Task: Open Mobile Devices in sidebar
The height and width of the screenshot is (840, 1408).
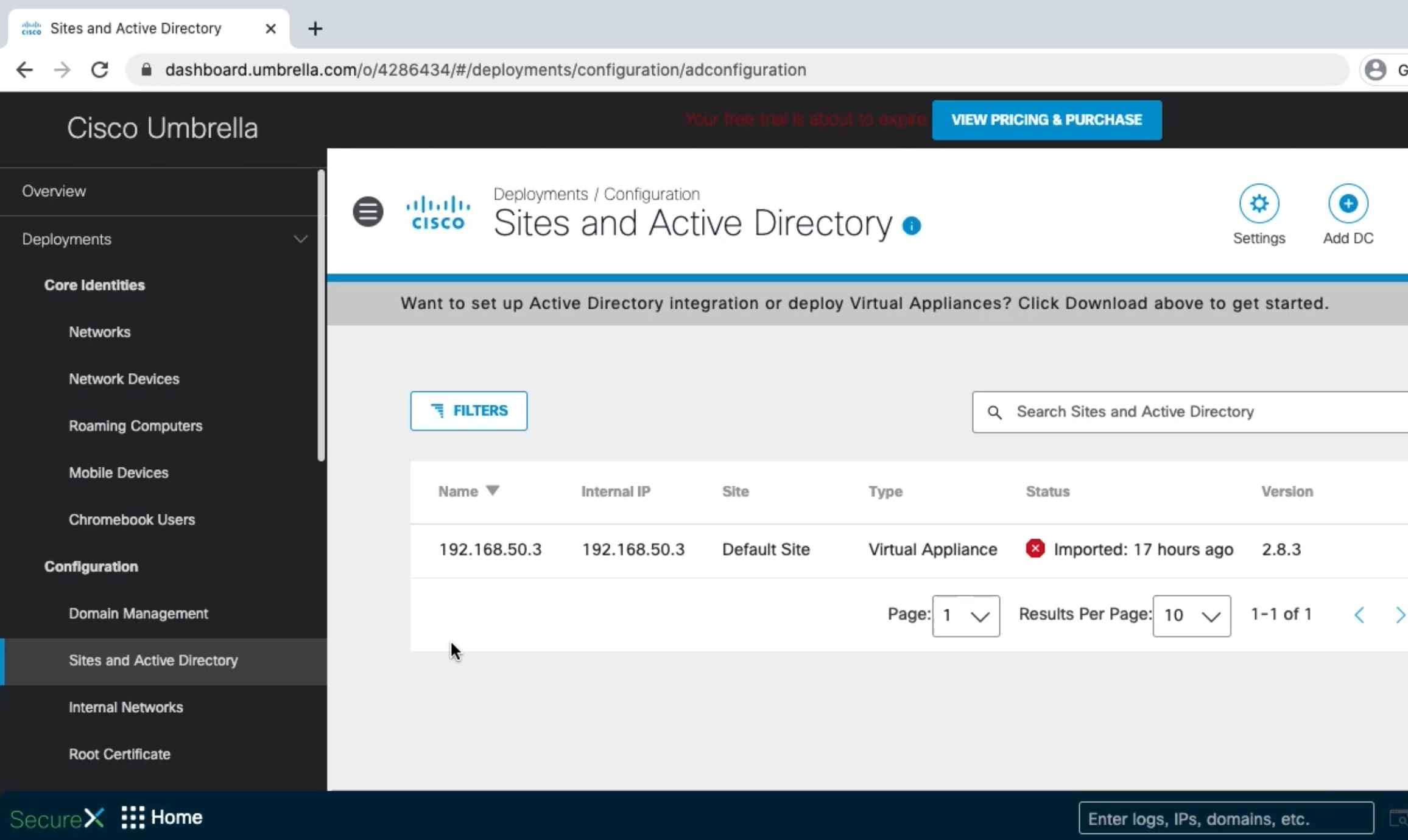Action: pyautogui.click(x=118, y=472)
